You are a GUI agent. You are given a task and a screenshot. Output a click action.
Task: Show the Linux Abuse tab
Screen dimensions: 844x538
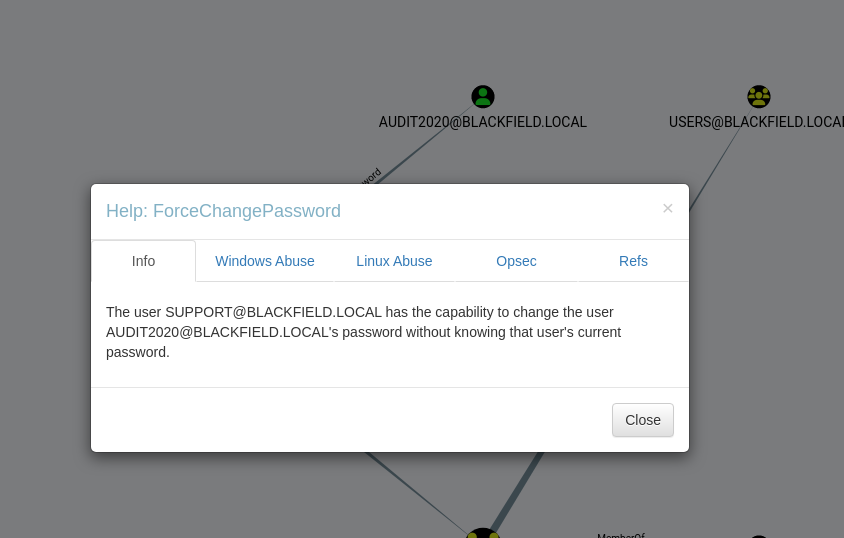tap(394, 261)
